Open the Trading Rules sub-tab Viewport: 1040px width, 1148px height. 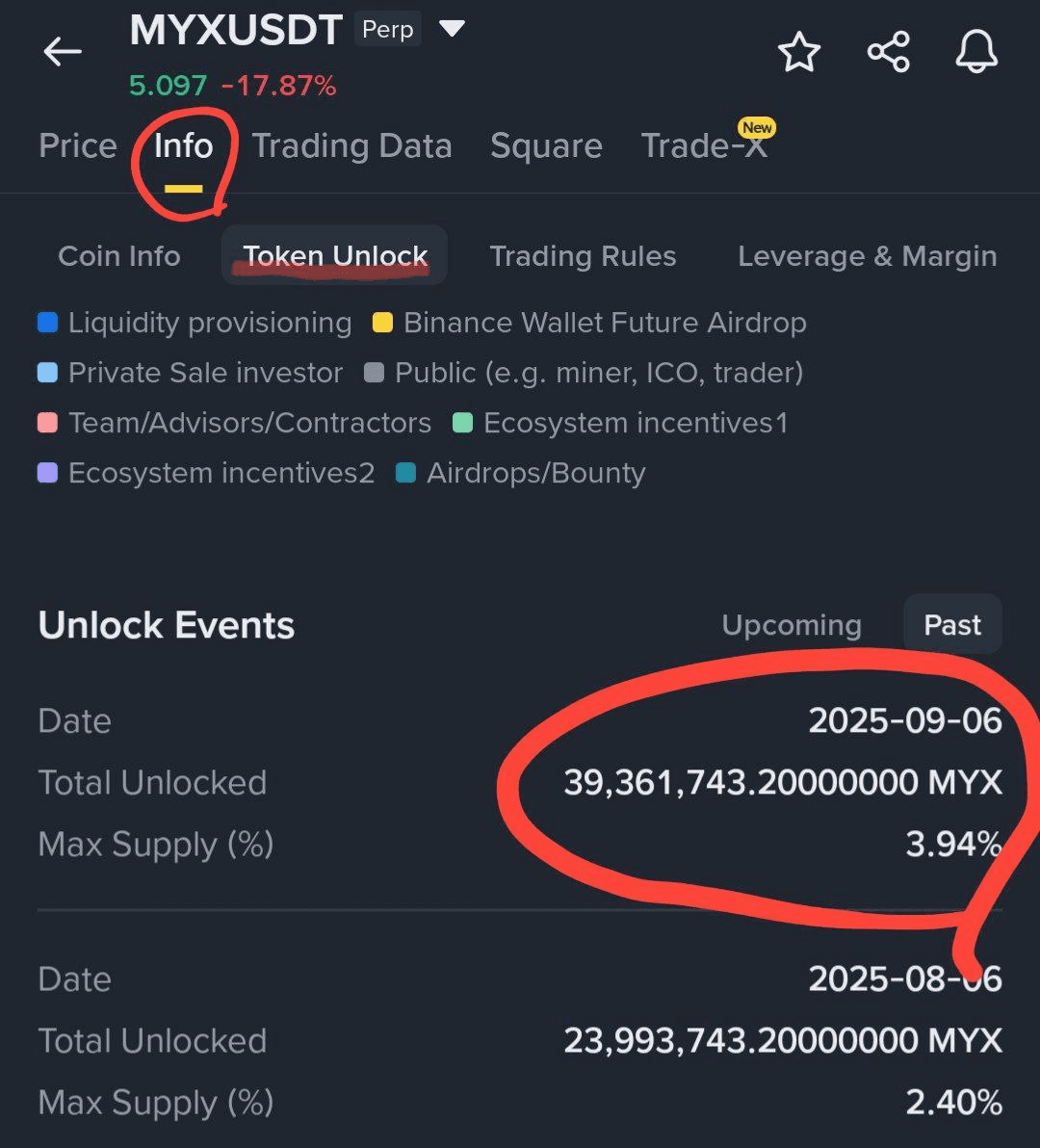(x=583, y=256)
